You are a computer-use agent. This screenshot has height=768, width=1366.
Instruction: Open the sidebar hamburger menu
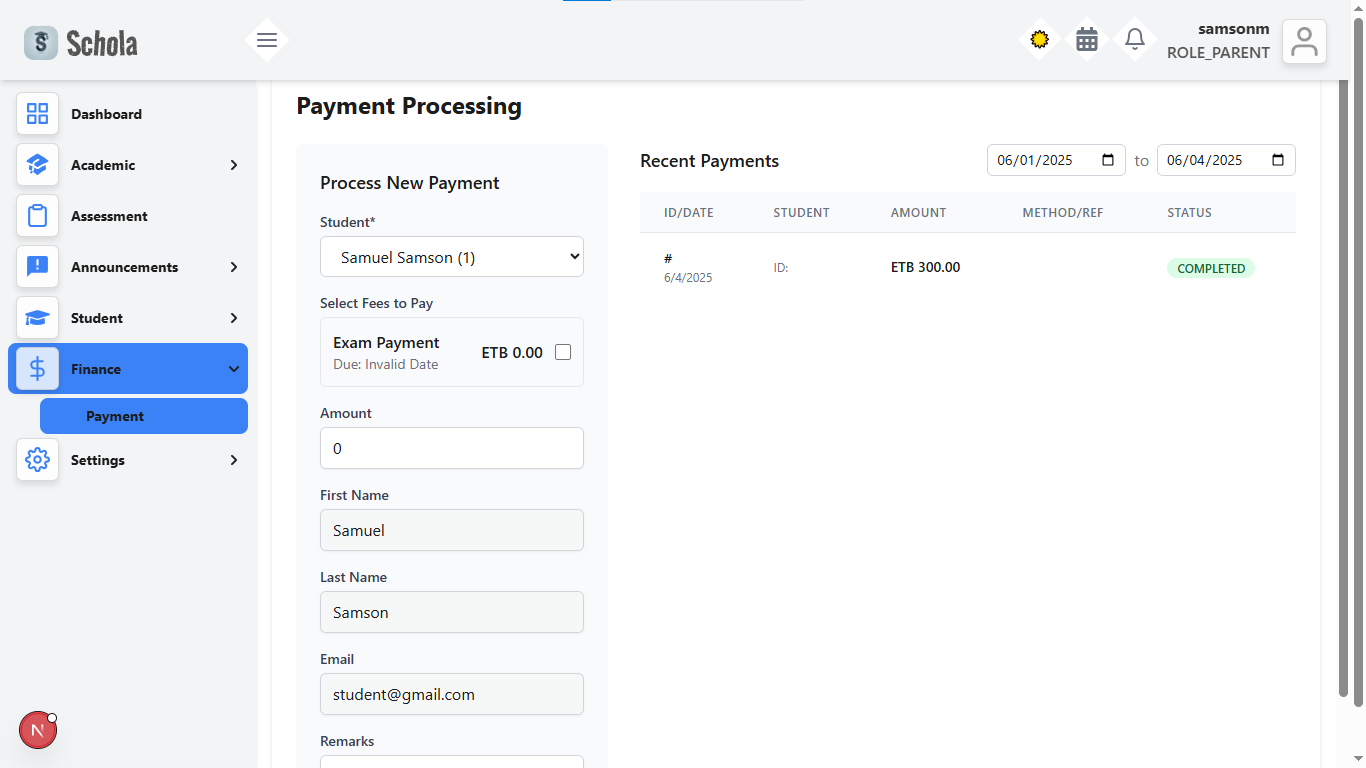tap(267, 40)
